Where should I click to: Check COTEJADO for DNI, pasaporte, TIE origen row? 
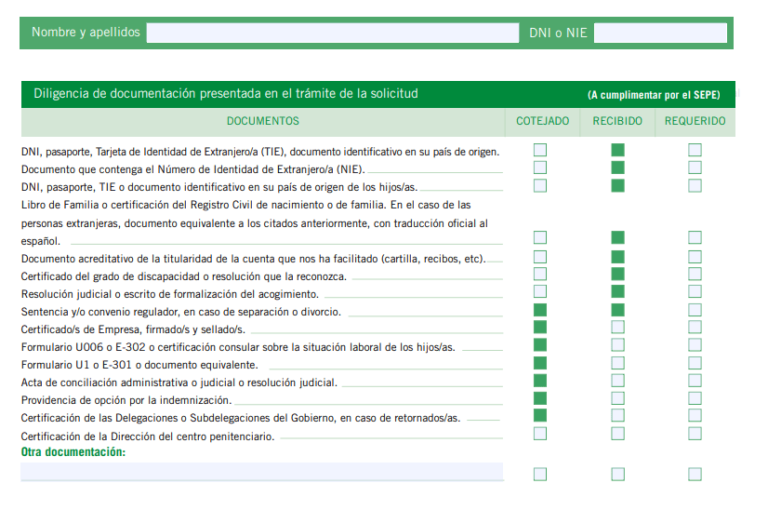pos(540,150)
